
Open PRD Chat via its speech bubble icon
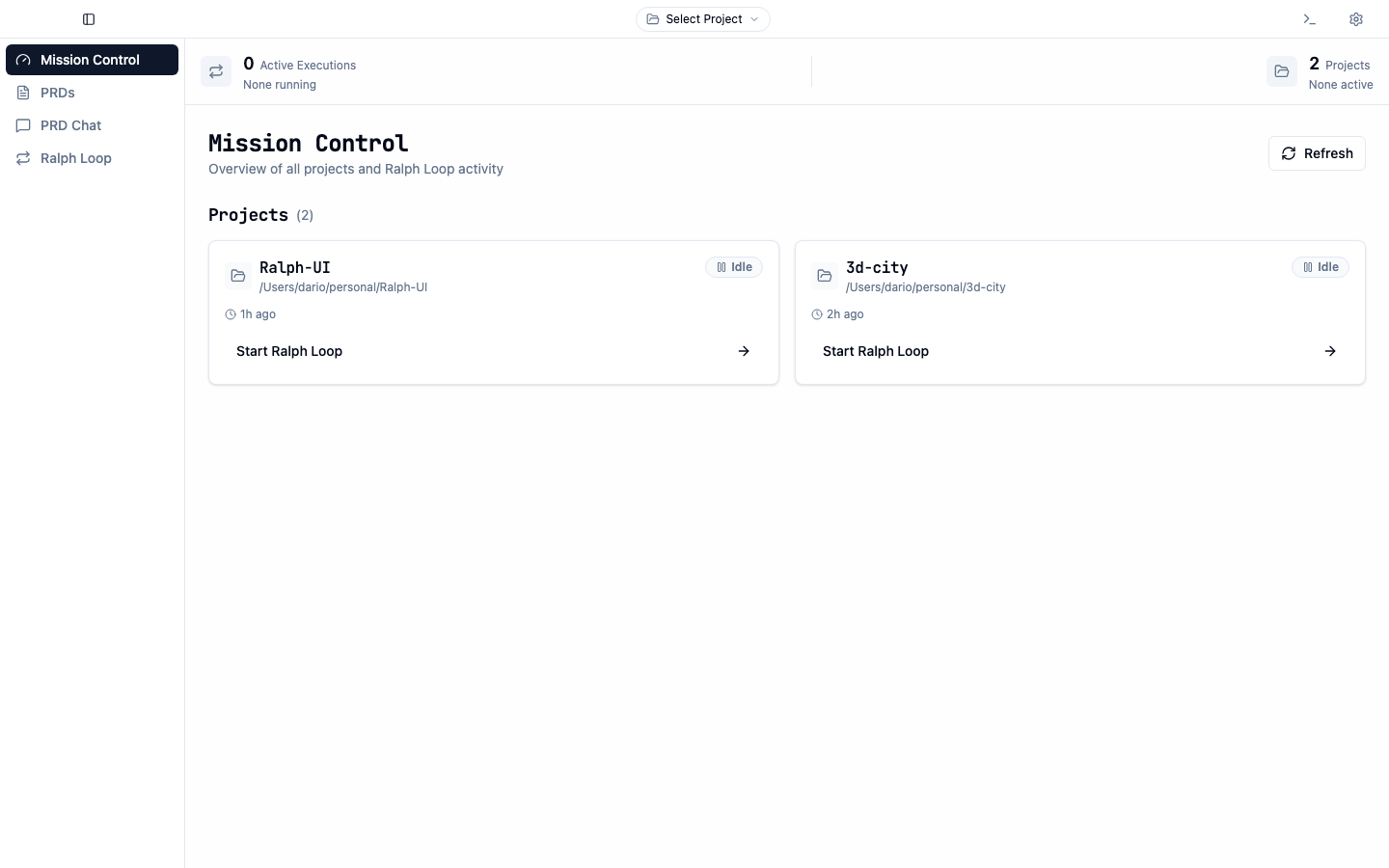pos(23,125)
